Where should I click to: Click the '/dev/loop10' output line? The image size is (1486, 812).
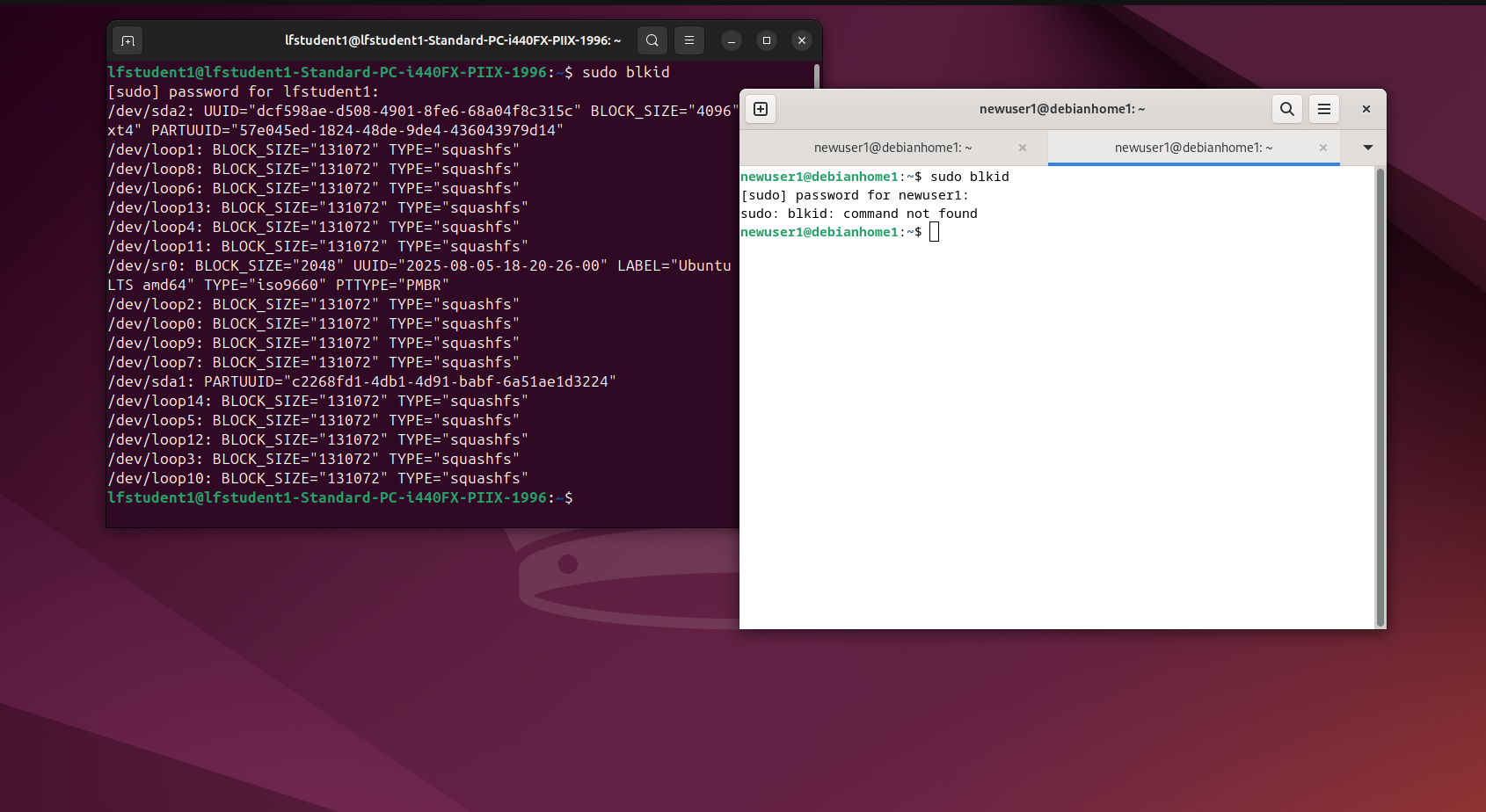coord(318,478)
